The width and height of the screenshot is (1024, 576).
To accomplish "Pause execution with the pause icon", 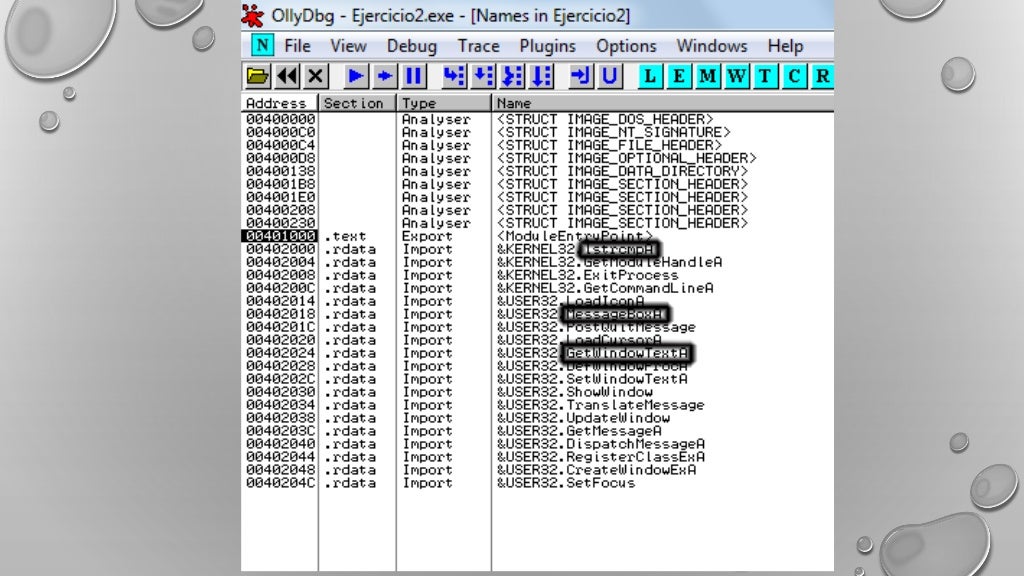I will point(413,76).
